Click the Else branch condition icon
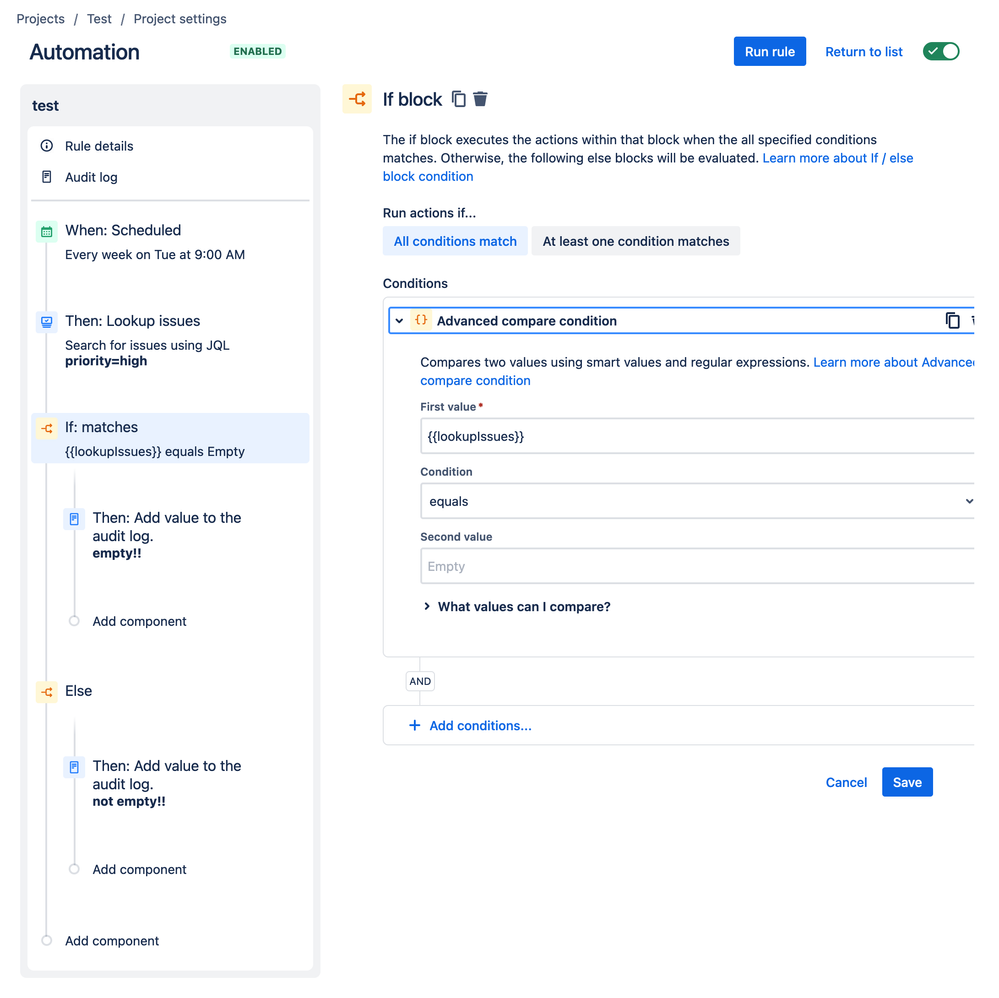Viewport: 999px width, 998px height. tap(46, 691)
